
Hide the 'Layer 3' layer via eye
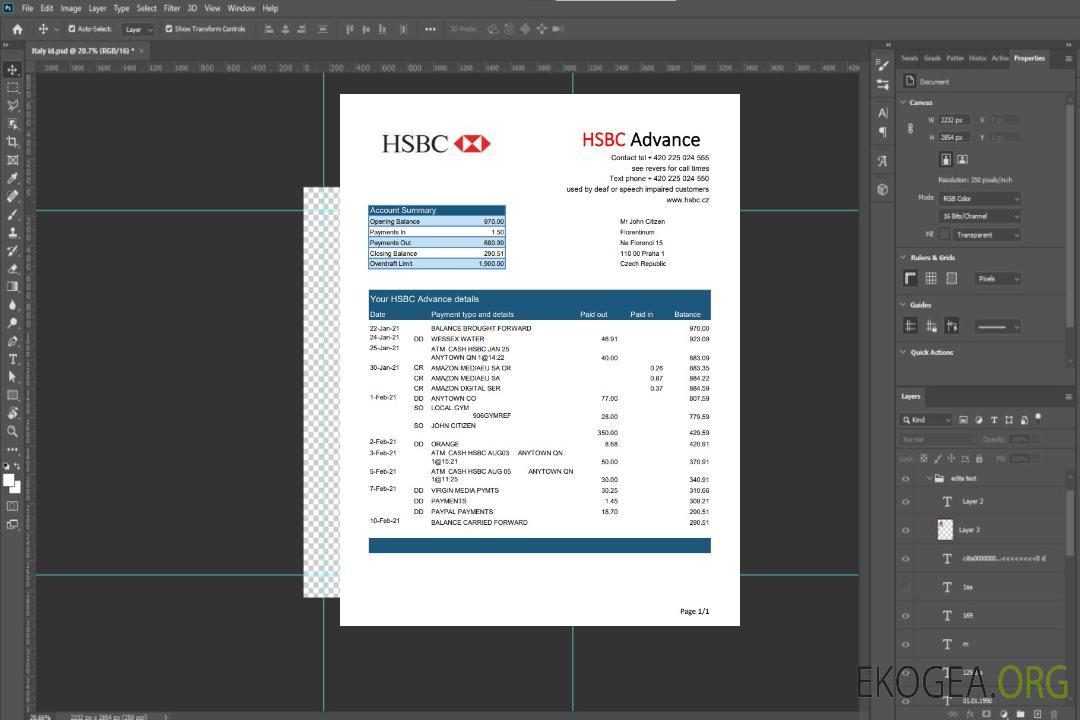tap(906, 531)
